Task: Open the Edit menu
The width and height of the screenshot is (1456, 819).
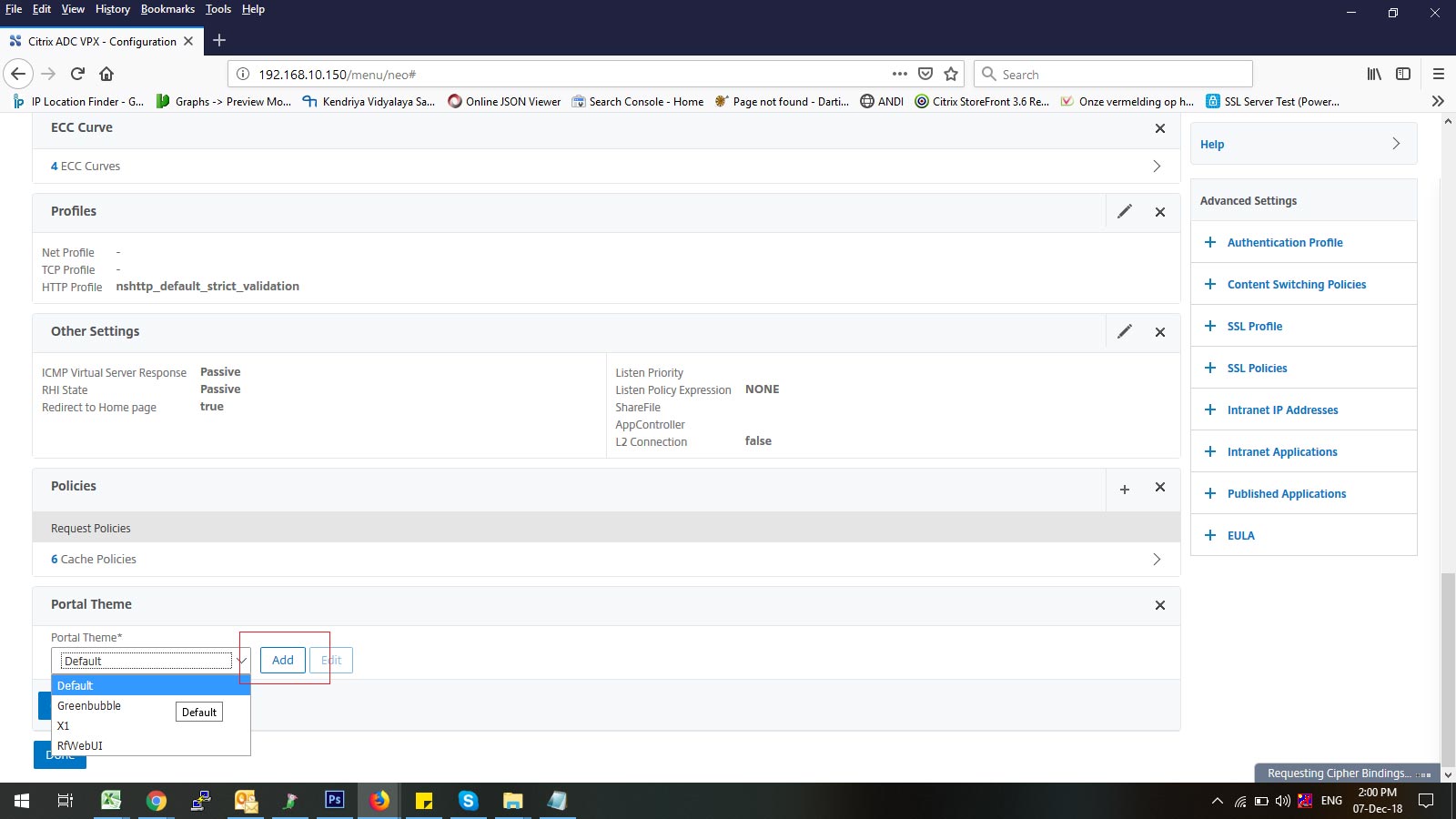Action: (x=42, y=9)
